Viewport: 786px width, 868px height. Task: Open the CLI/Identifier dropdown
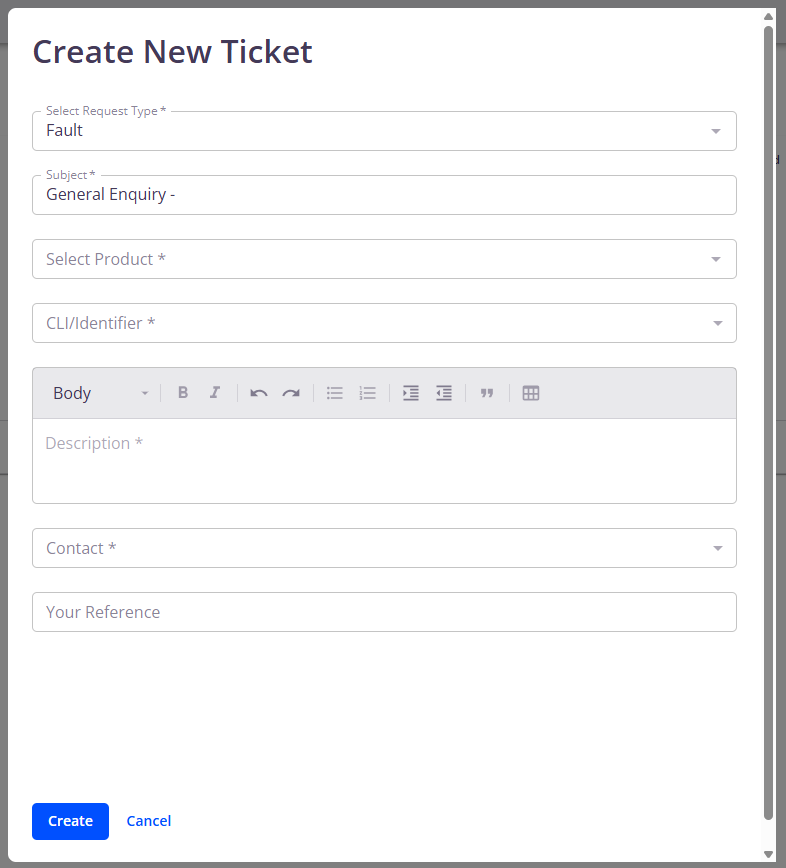coord(384,323)
